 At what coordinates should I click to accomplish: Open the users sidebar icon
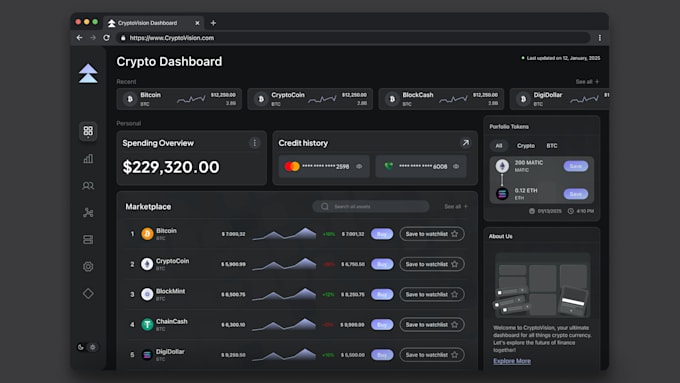pyautogui.click(x=88, y=186)
